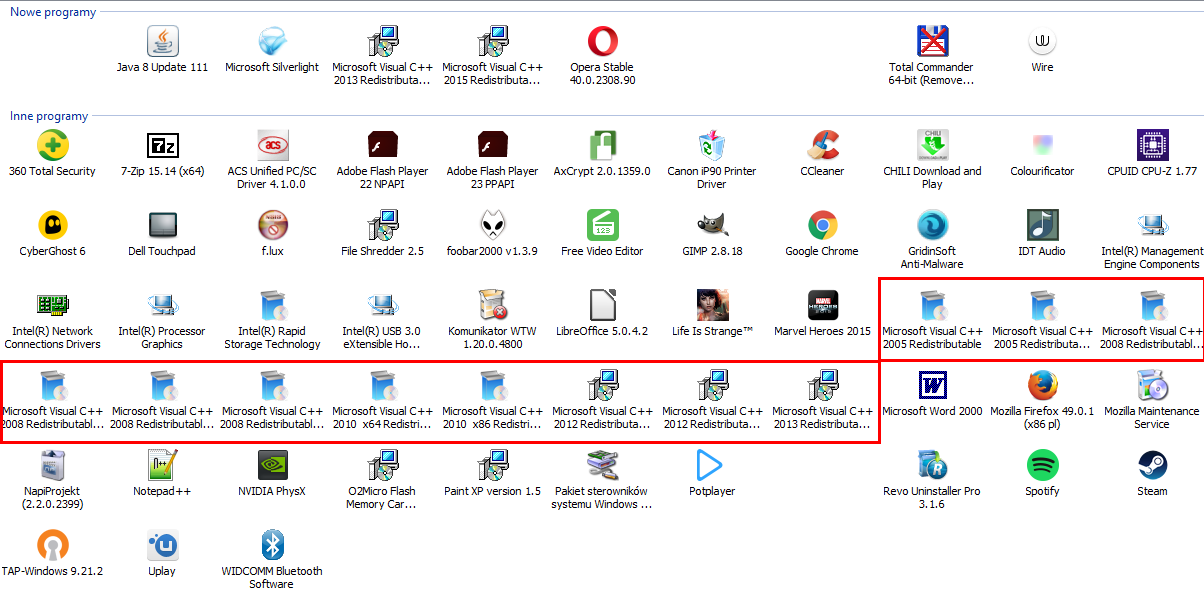
Task: Select the WIDCOMM Bluetooth Software icon
Action: click(x=272, y=545)
